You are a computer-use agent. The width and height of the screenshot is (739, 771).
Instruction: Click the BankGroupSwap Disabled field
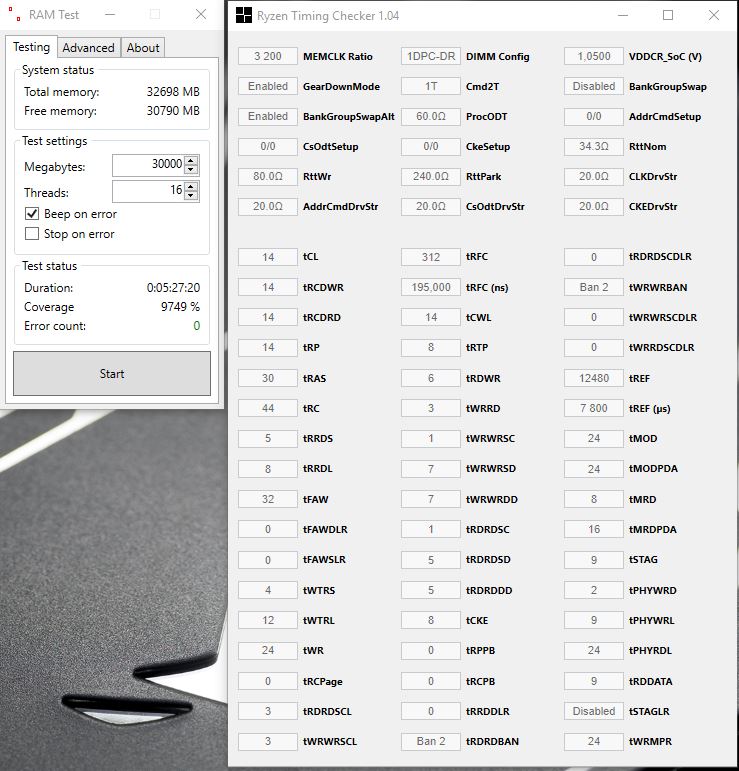pyautogui.click(x=594, y=87)
